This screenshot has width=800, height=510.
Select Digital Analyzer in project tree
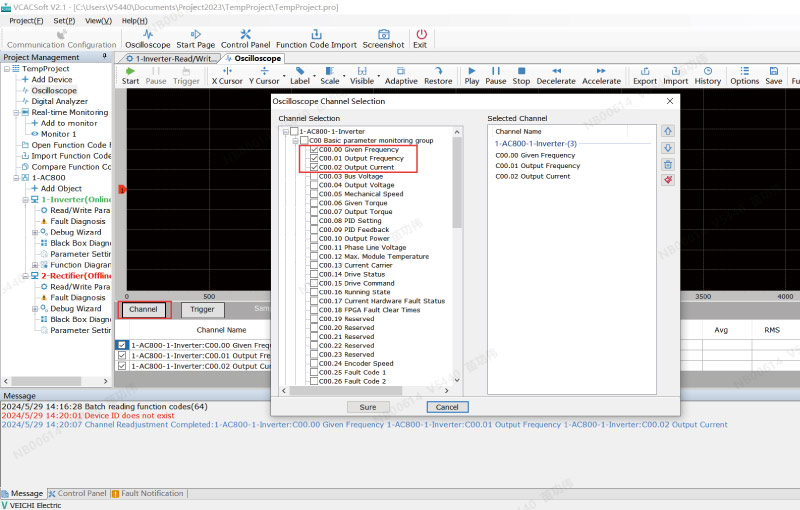pos(60,101)
